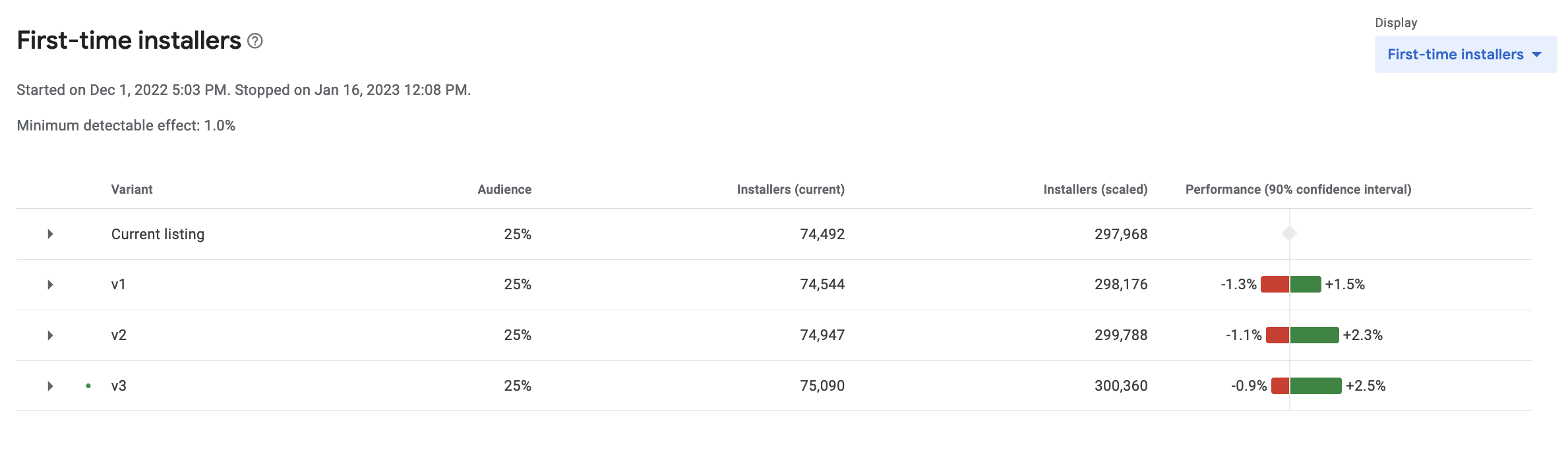
Task: Click the green bar in v1 performance
Action: click(1306, 285)
